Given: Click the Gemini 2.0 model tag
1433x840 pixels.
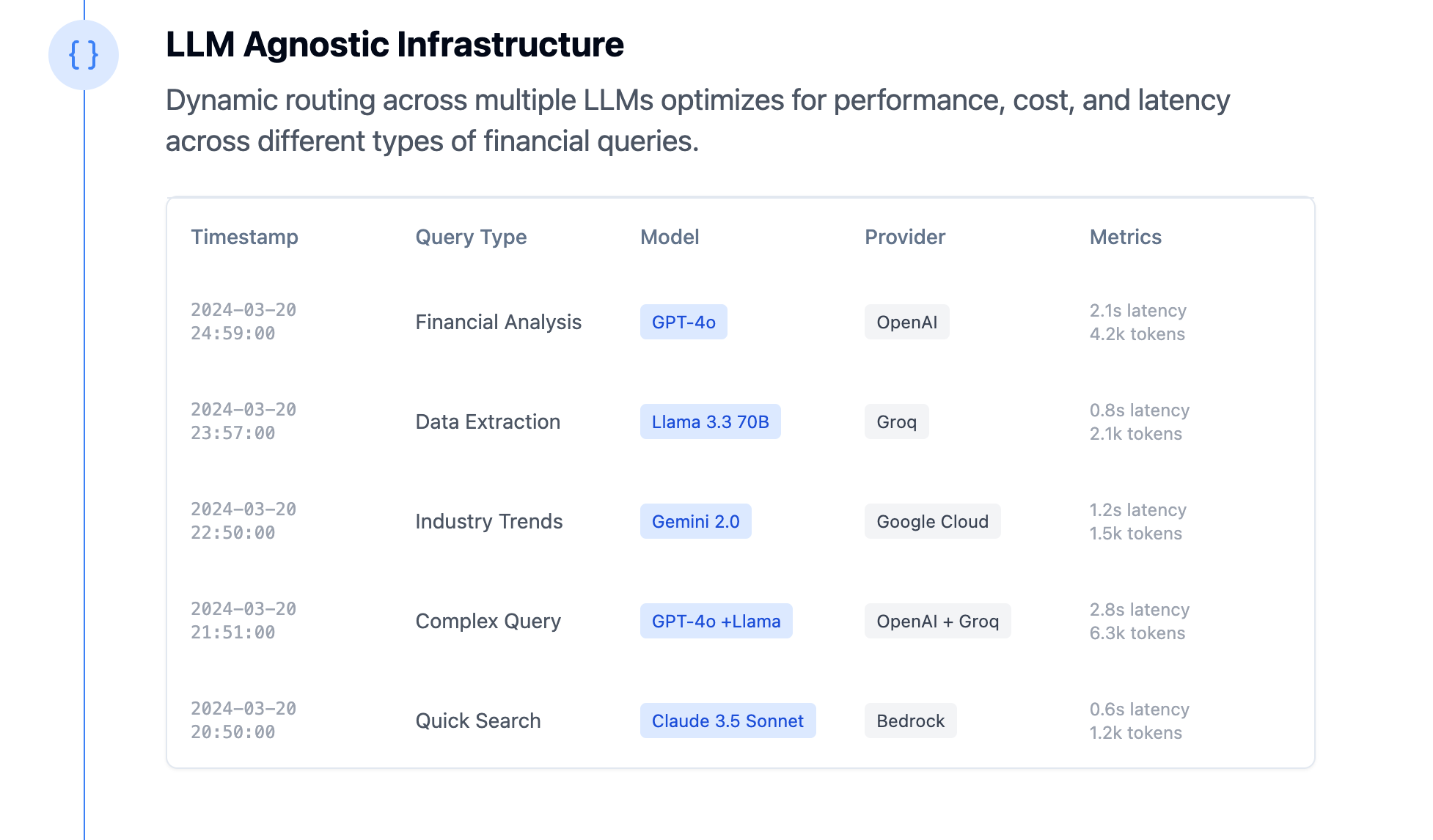Looking at the screenshot, I should coord(695,521).
